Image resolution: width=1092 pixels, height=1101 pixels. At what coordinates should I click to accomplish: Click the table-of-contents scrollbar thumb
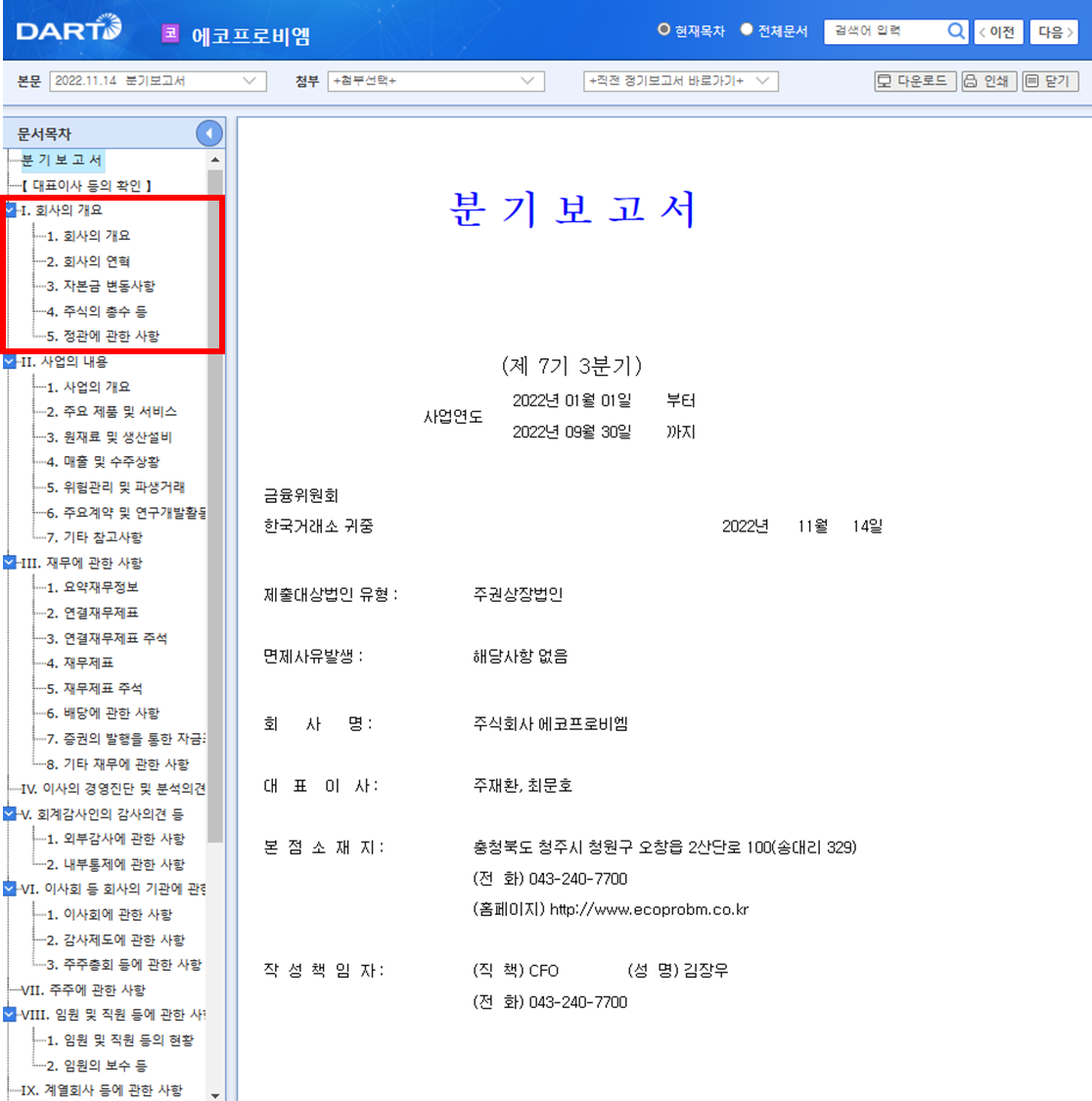click(215, 506)
